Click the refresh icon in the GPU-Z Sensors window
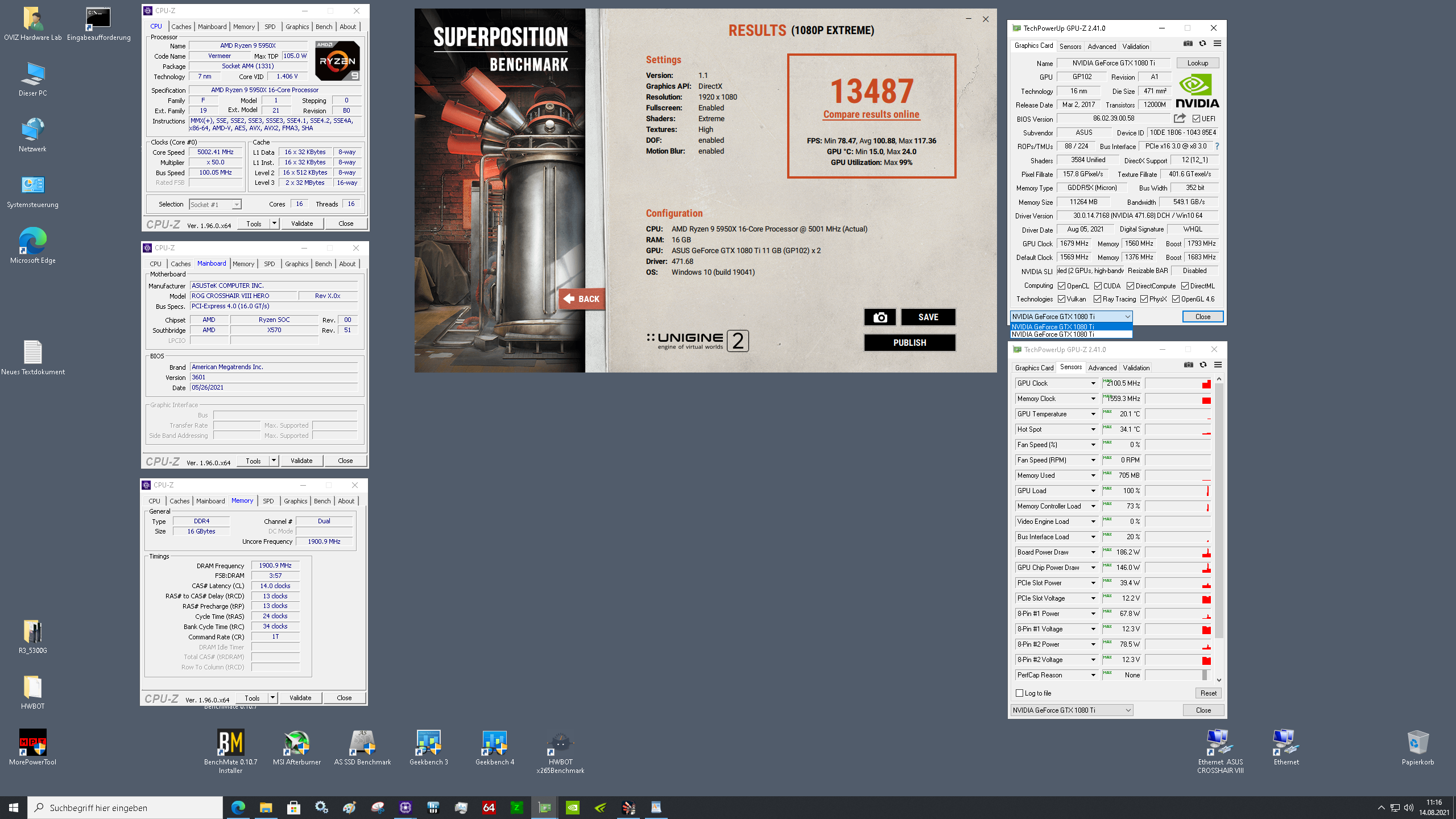The width and height of the screenshot is (1456, 819). click(x=1203, y=365)
